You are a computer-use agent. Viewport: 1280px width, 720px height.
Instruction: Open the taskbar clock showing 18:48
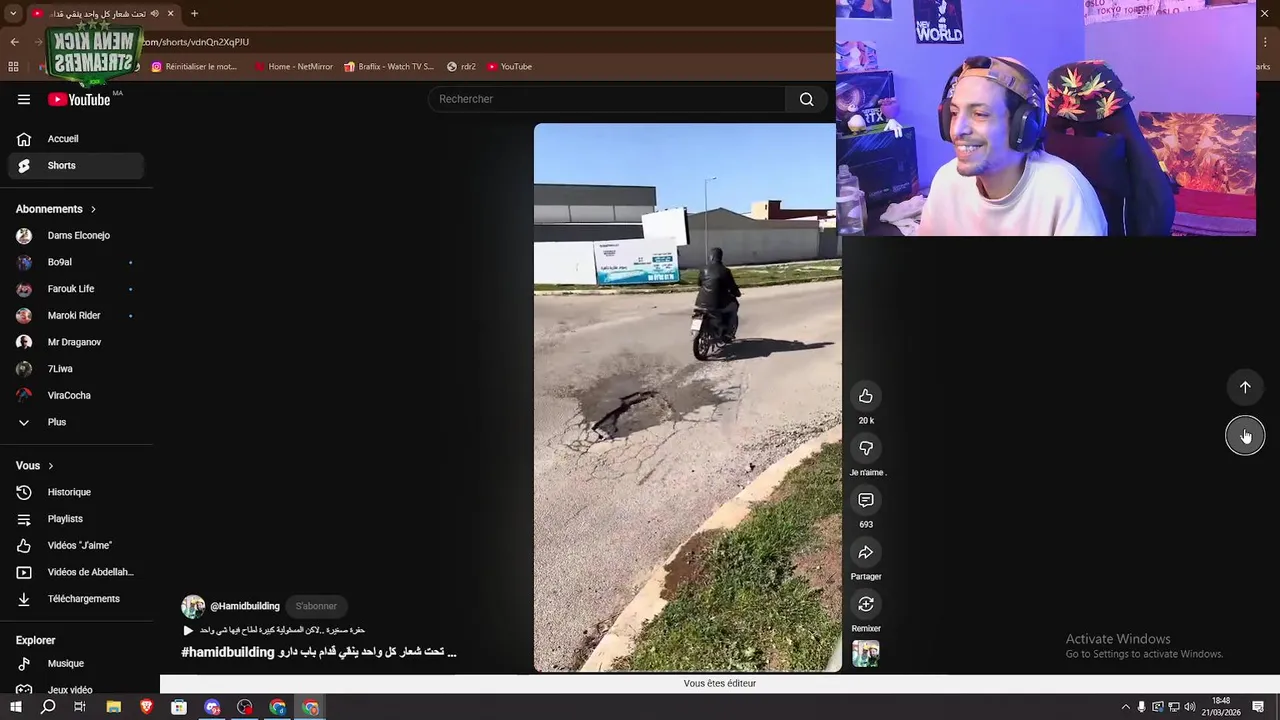pos(1221,707)
